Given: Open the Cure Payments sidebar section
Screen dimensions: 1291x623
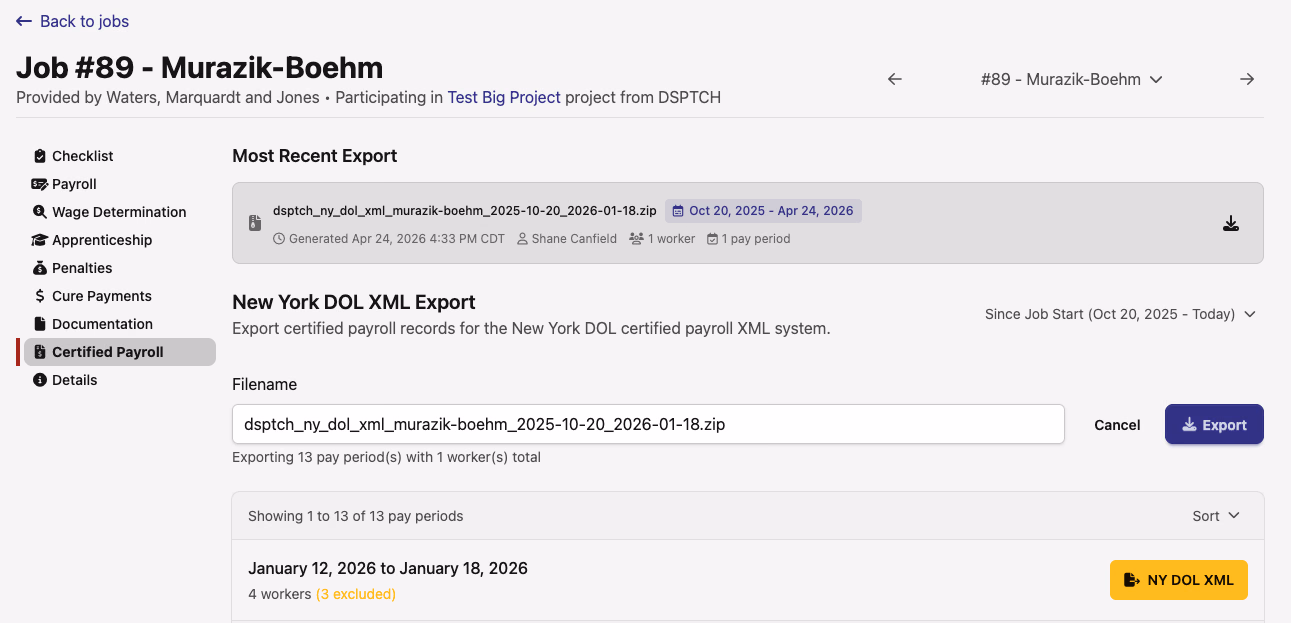Looking at the screenshot, I should (x=120, y=296).
